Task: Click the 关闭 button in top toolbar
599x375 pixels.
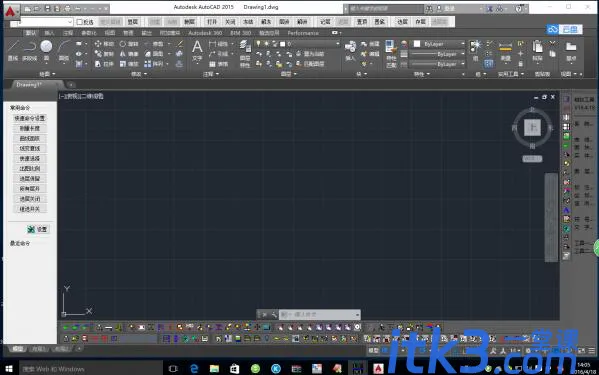Action: 230,22
